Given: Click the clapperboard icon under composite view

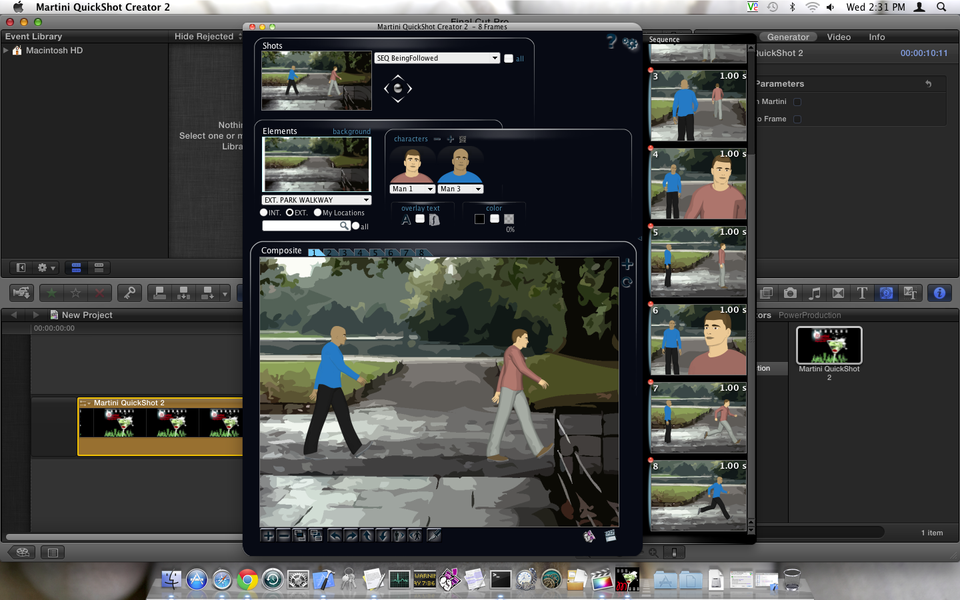Looking at the screenshot, I should 610,535.
